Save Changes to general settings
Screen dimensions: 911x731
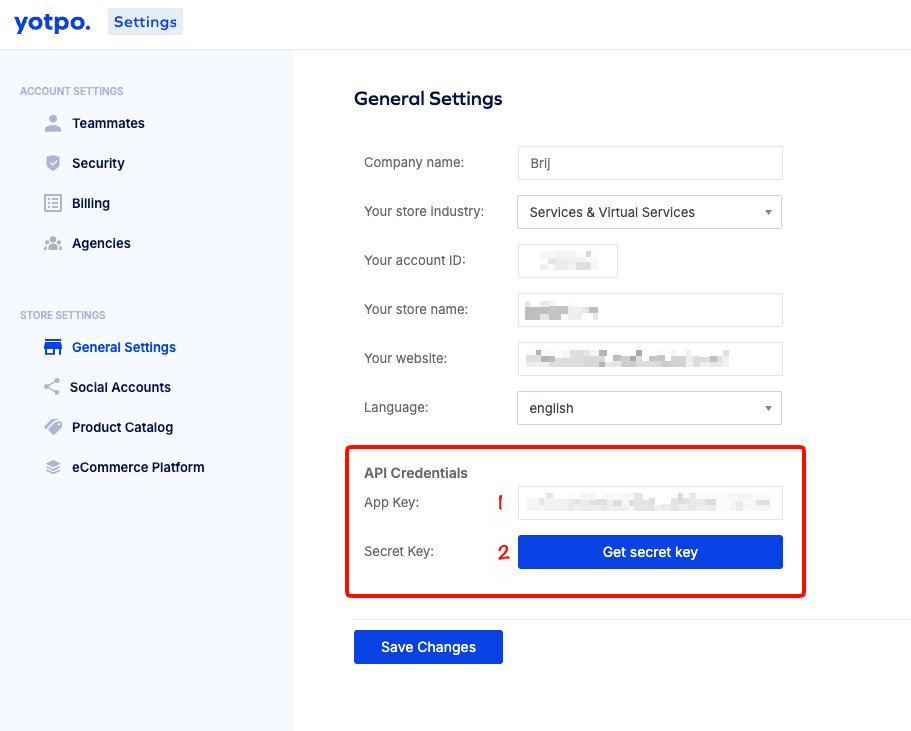coord(428,647)
